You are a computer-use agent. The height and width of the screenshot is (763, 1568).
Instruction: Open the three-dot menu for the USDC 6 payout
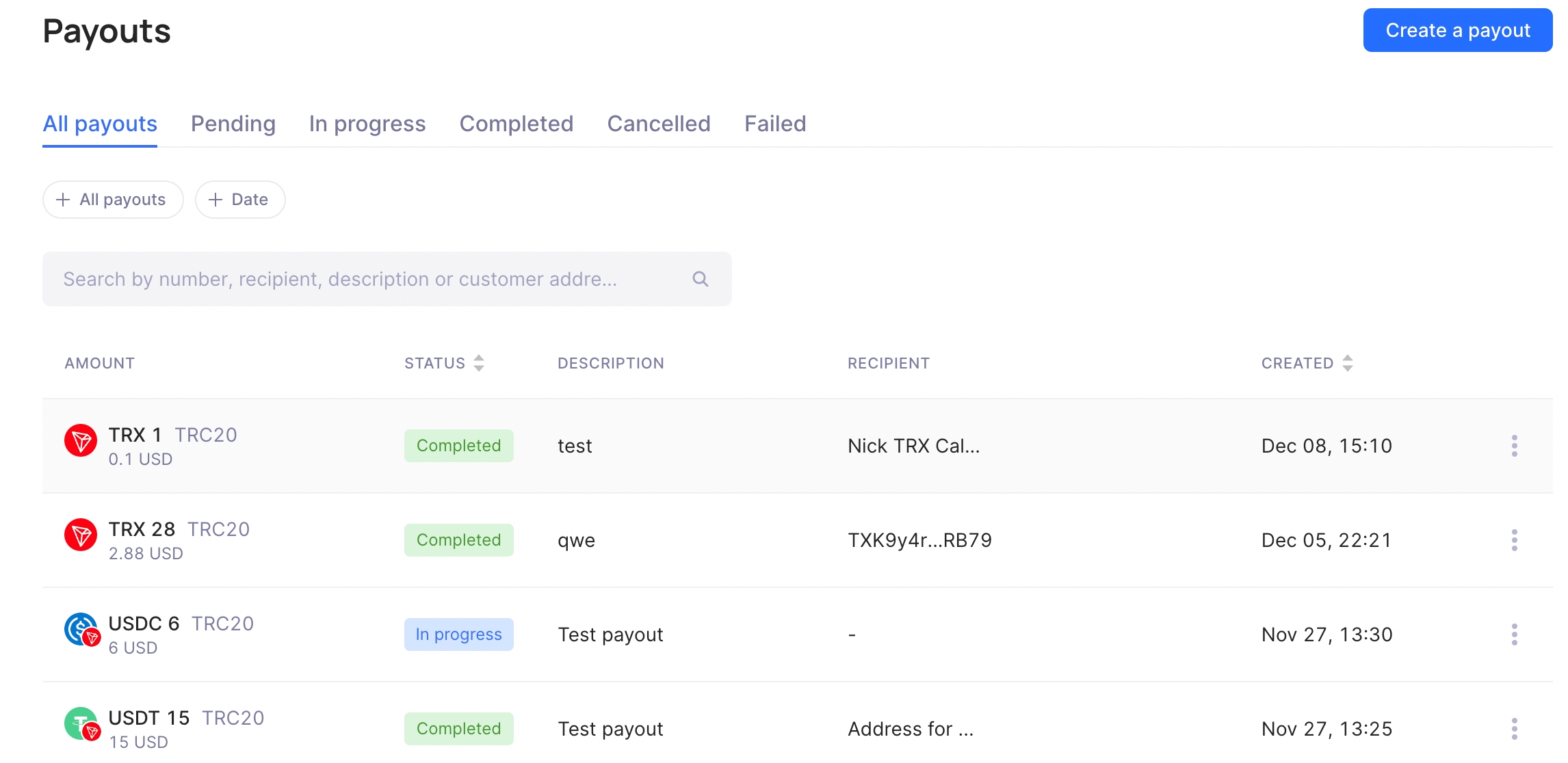click(1514, 634)
